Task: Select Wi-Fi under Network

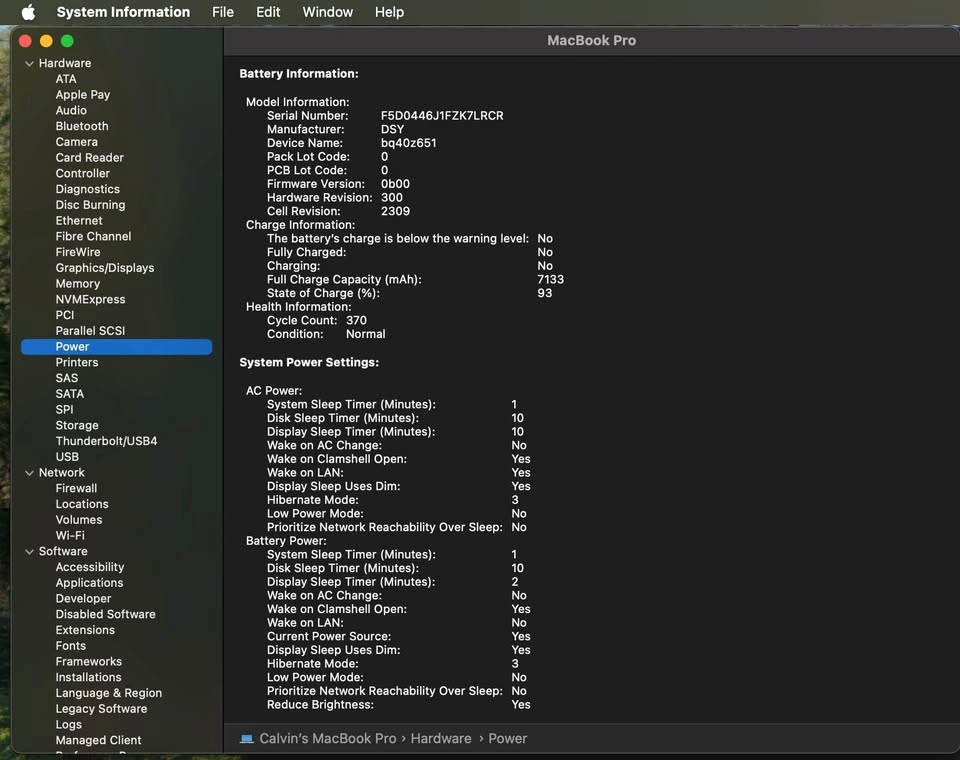Action: [x=70, y=536]
